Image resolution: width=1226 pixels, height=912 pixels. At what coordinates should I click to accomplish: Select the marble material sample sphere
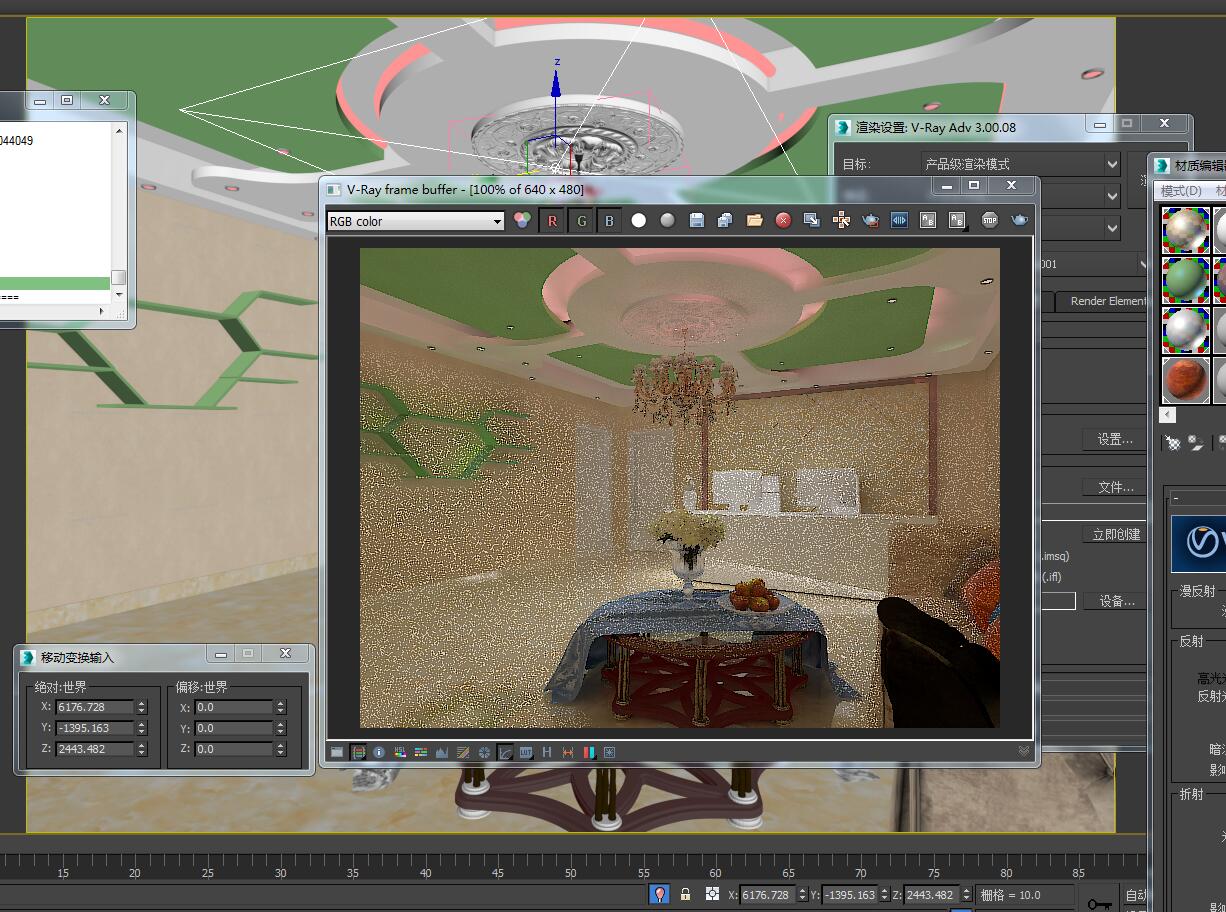[1185, 230]
